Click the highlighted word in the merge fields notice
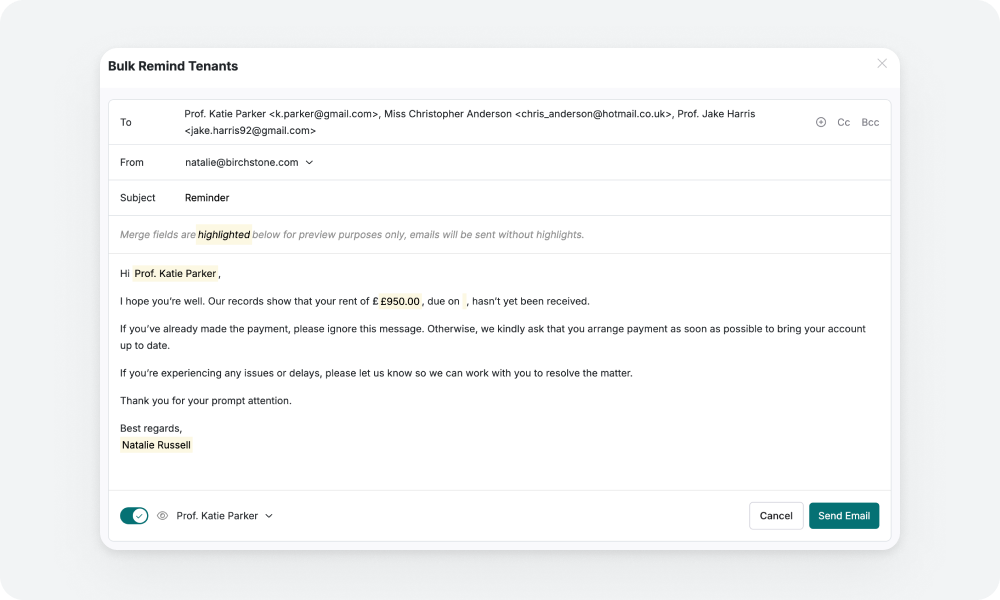 tap(224, 234)
